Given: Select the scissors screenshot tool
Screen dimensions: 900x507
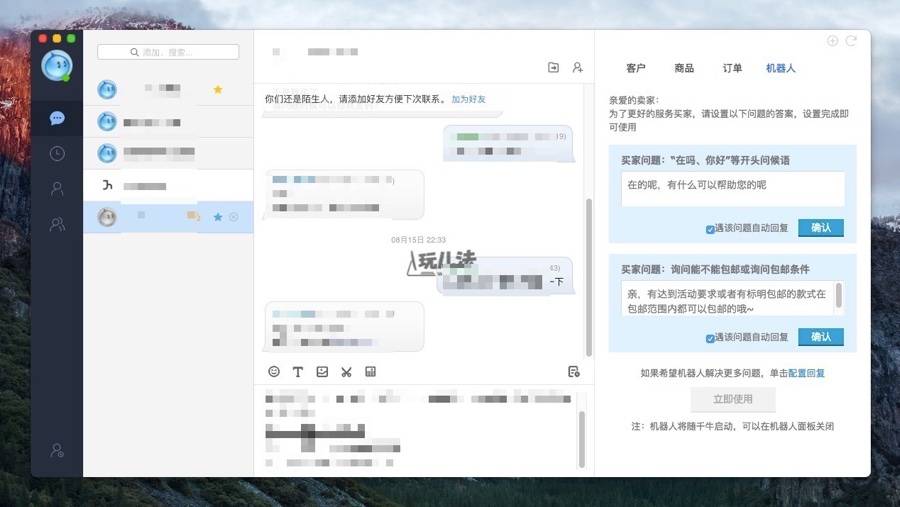Looking at the screenshot, I should click(x=346, y=372).
